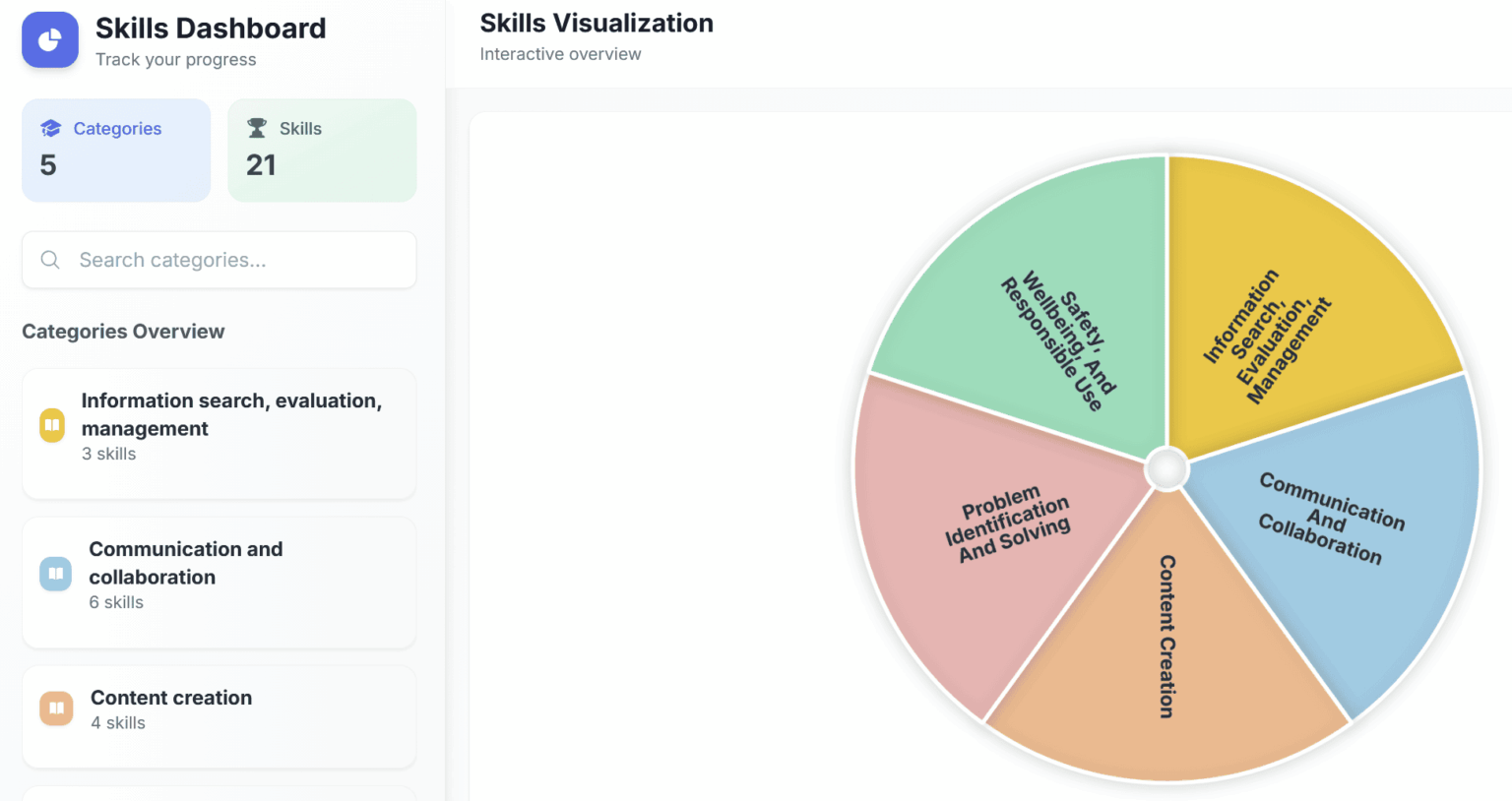Click the Skills Dashboard pie chart logo
Image resolution: width=1512 pixels, height=801 pixels.
tap(49, 40)
